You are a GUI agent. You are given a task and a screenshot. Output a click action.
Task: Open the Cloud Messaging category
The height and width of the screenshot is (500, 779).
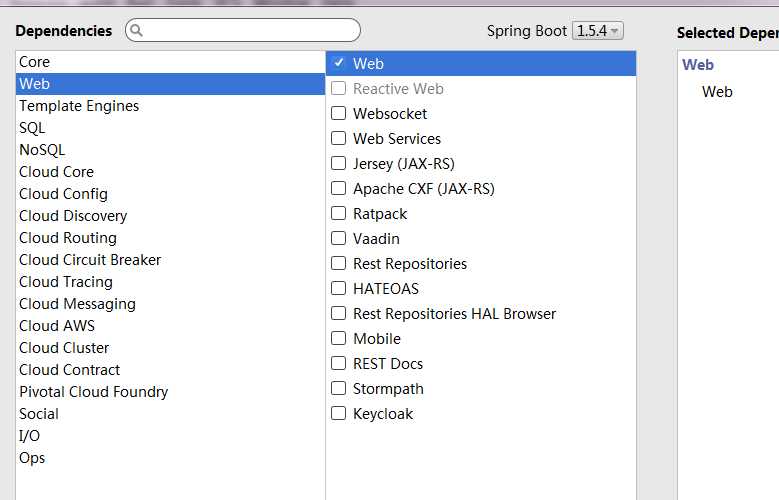(x=170, y=304)
